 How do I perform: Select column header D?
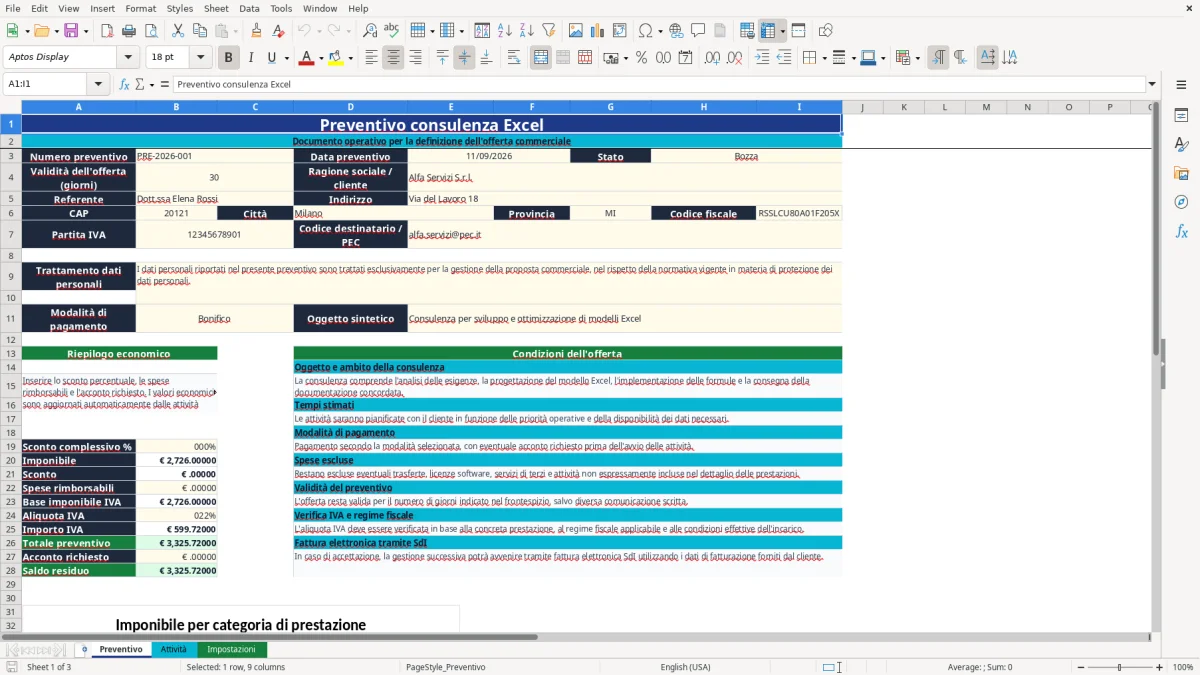(350, 106)
